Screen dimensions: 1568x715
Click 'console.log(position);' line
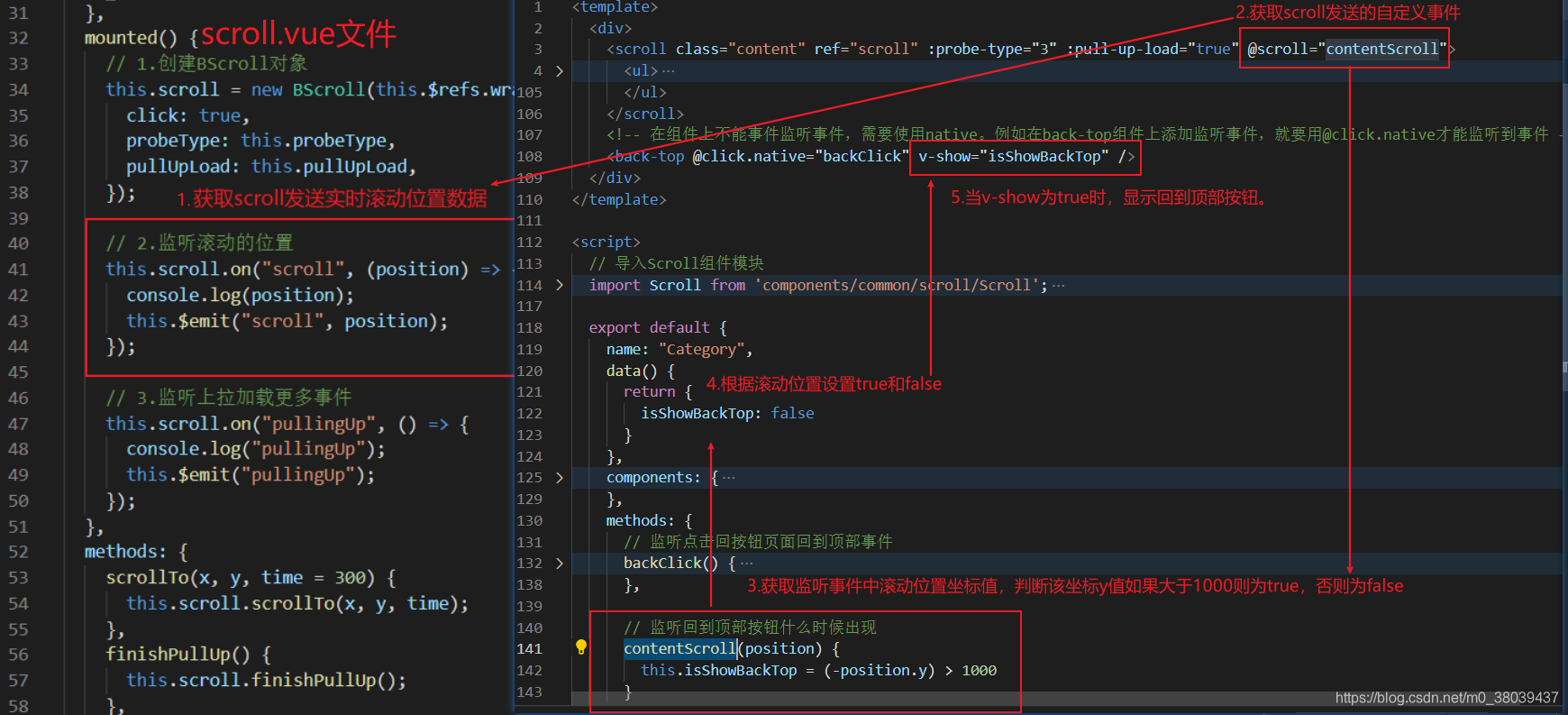pos(240,295)
